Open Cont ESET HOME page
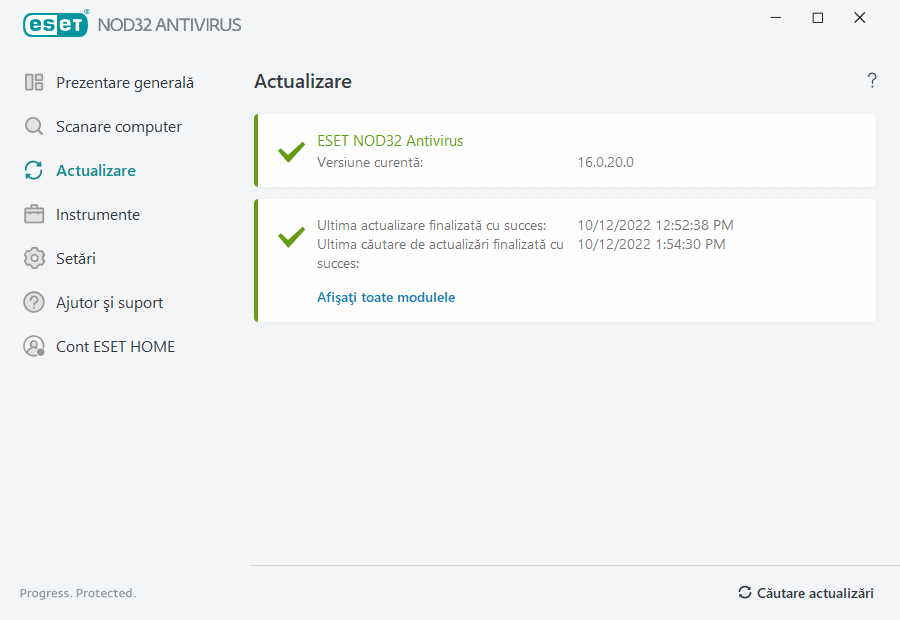 click(115, 347)
